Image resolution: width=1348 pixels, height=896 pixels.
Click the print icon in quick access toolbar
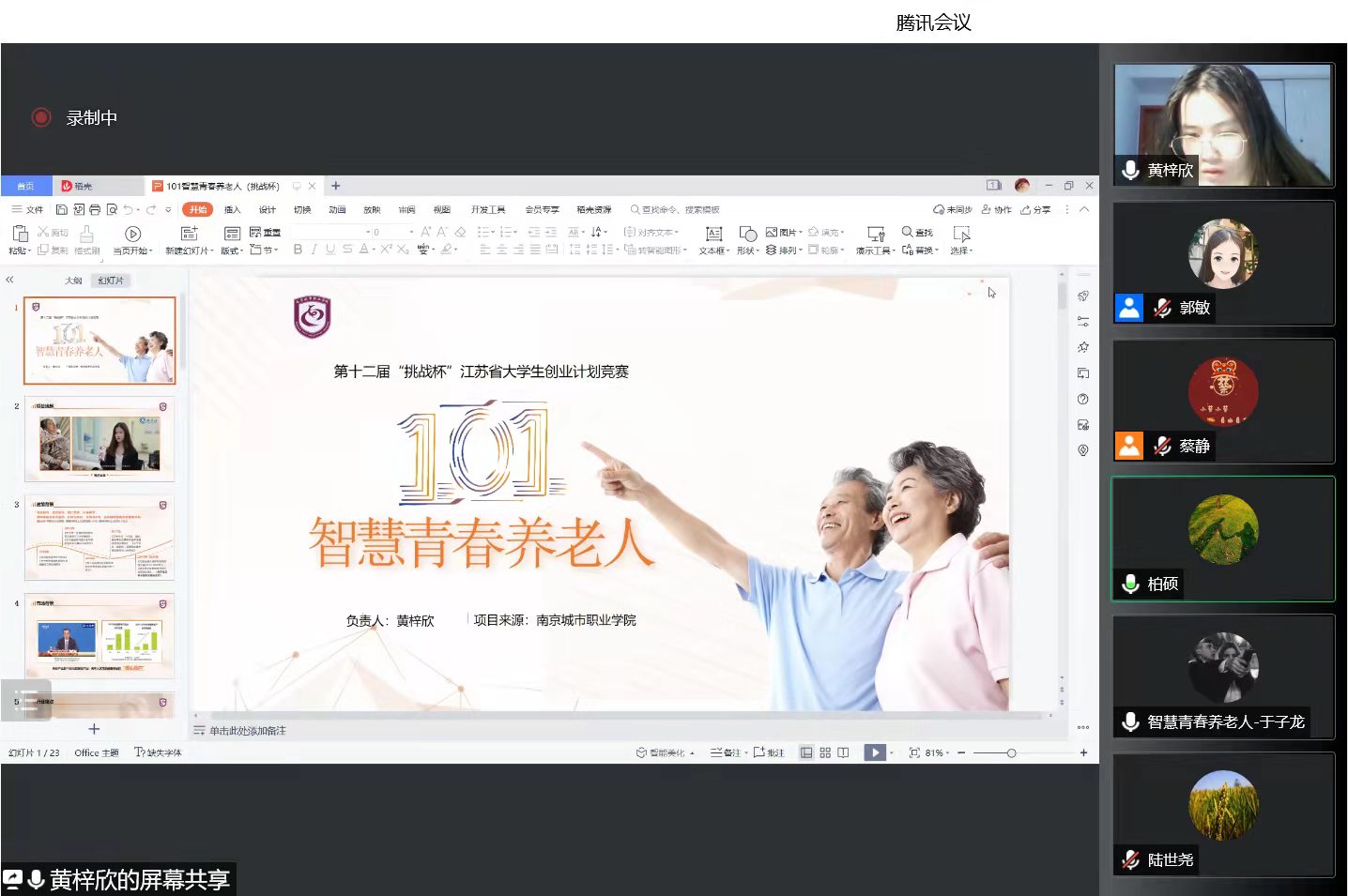(x=95, y=210)
